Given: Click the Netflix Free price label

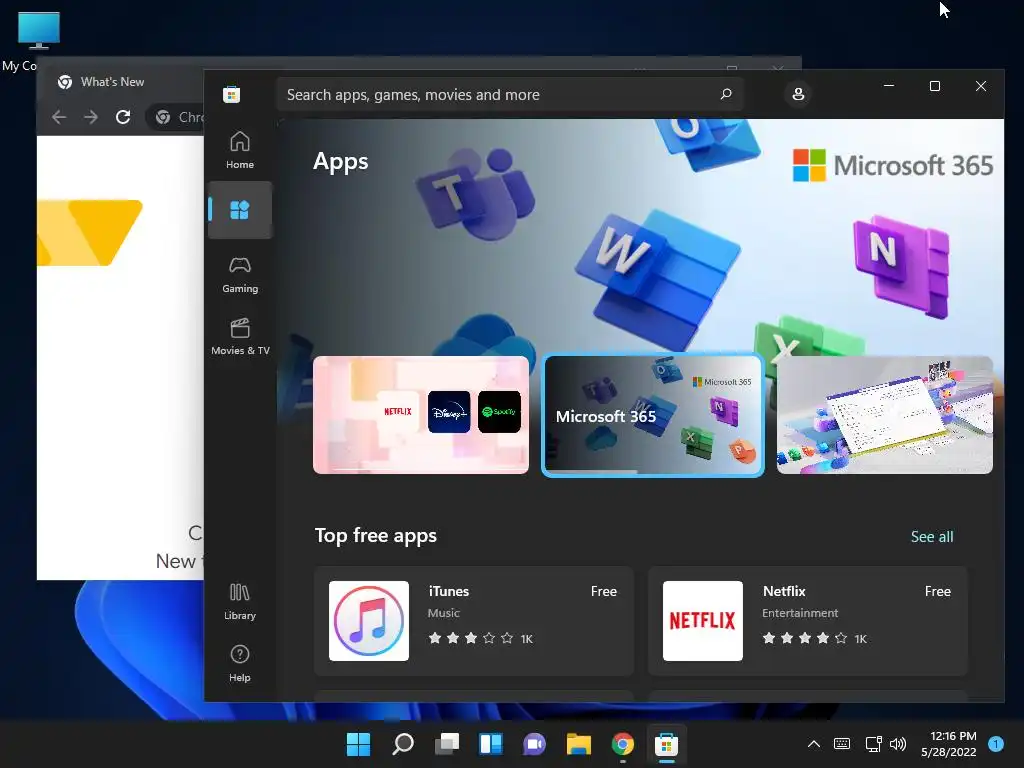Looking at the screenshot, I should tap(937, 591).
